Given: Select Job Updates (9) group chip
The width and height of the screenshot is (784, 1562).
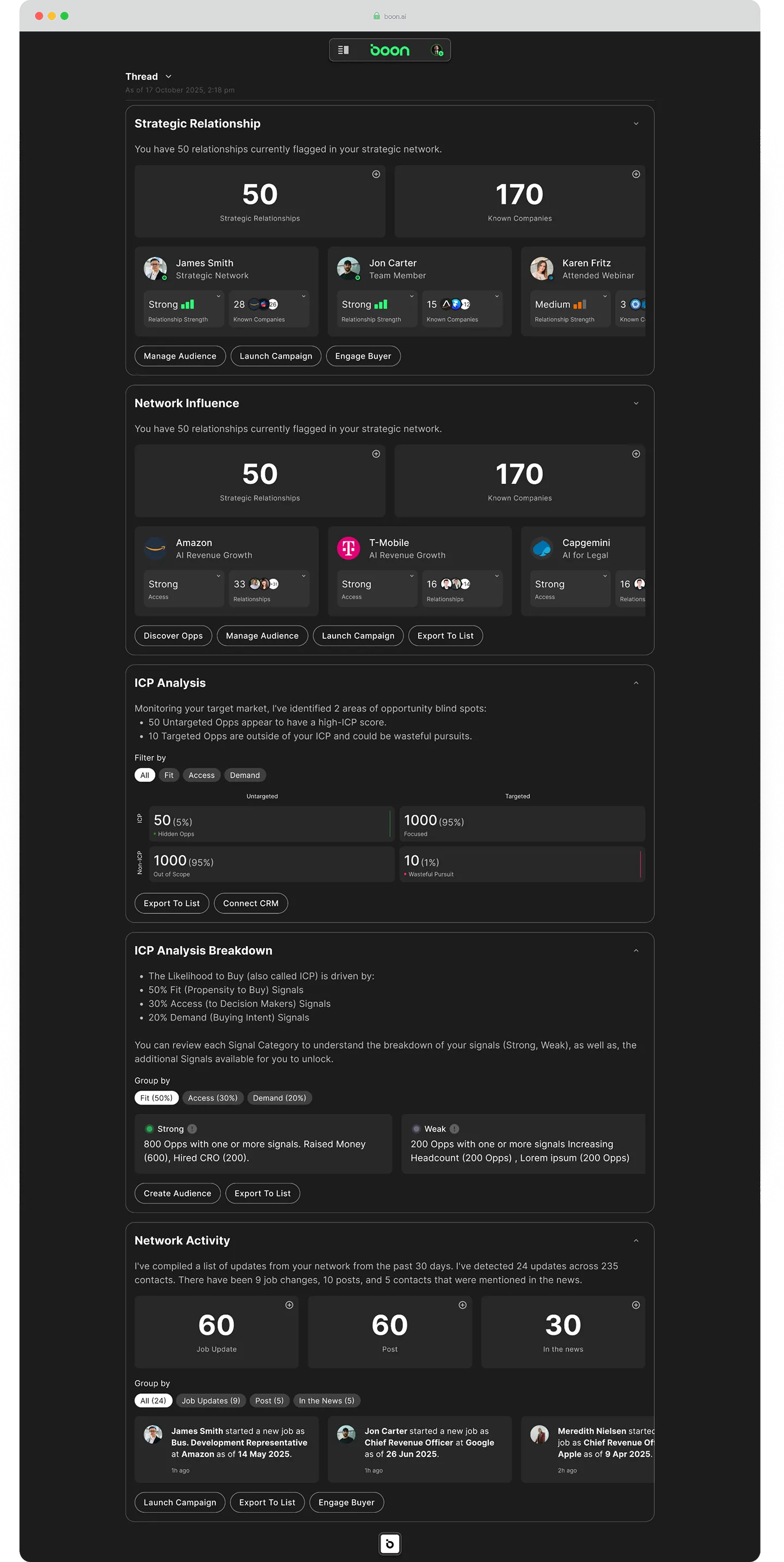Looking at the screenshot, I should [210, 1400].
